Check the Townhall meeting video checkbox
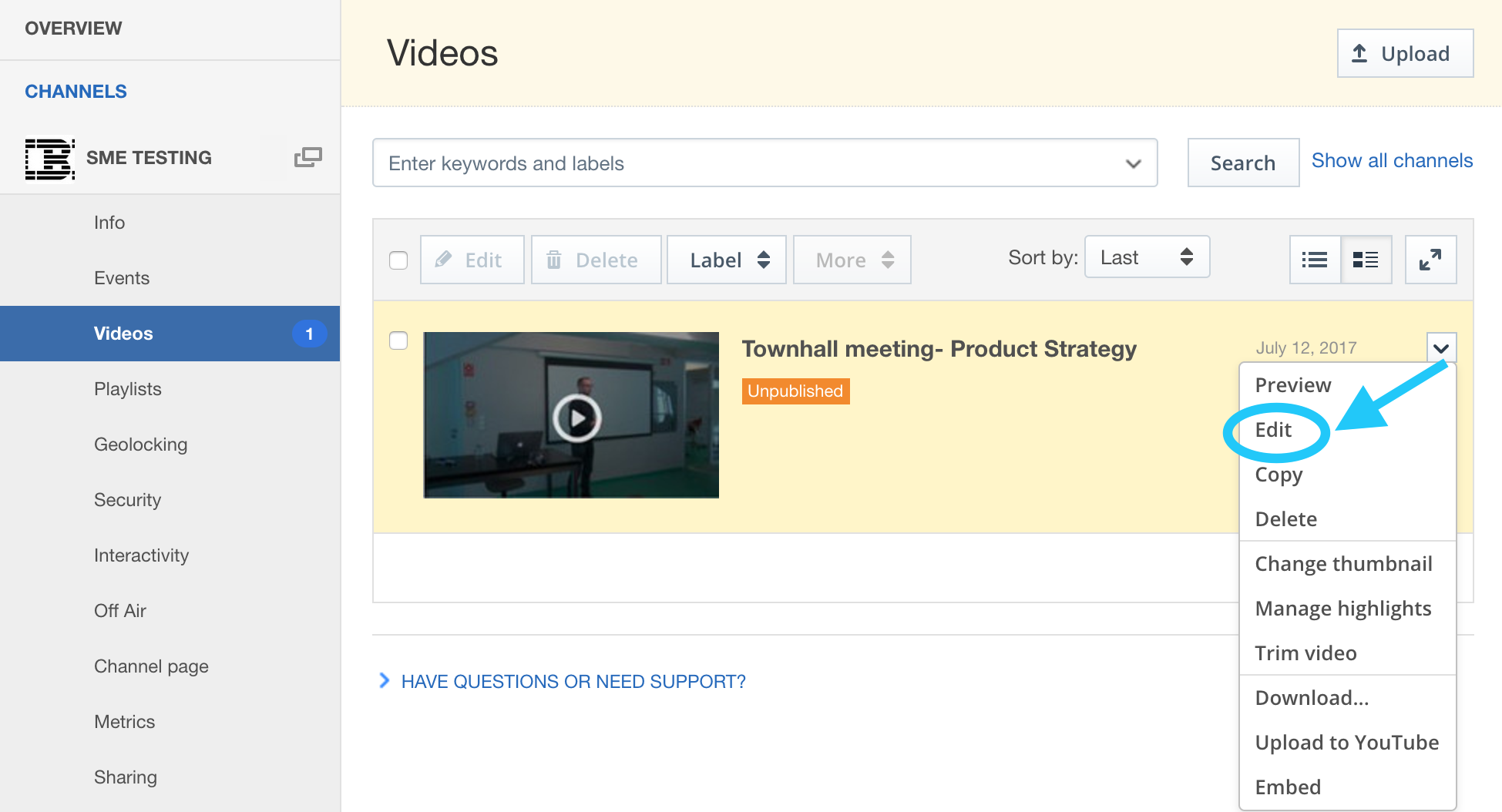The width and height of the screenshot is (1502, 812). tap(398, 340)
